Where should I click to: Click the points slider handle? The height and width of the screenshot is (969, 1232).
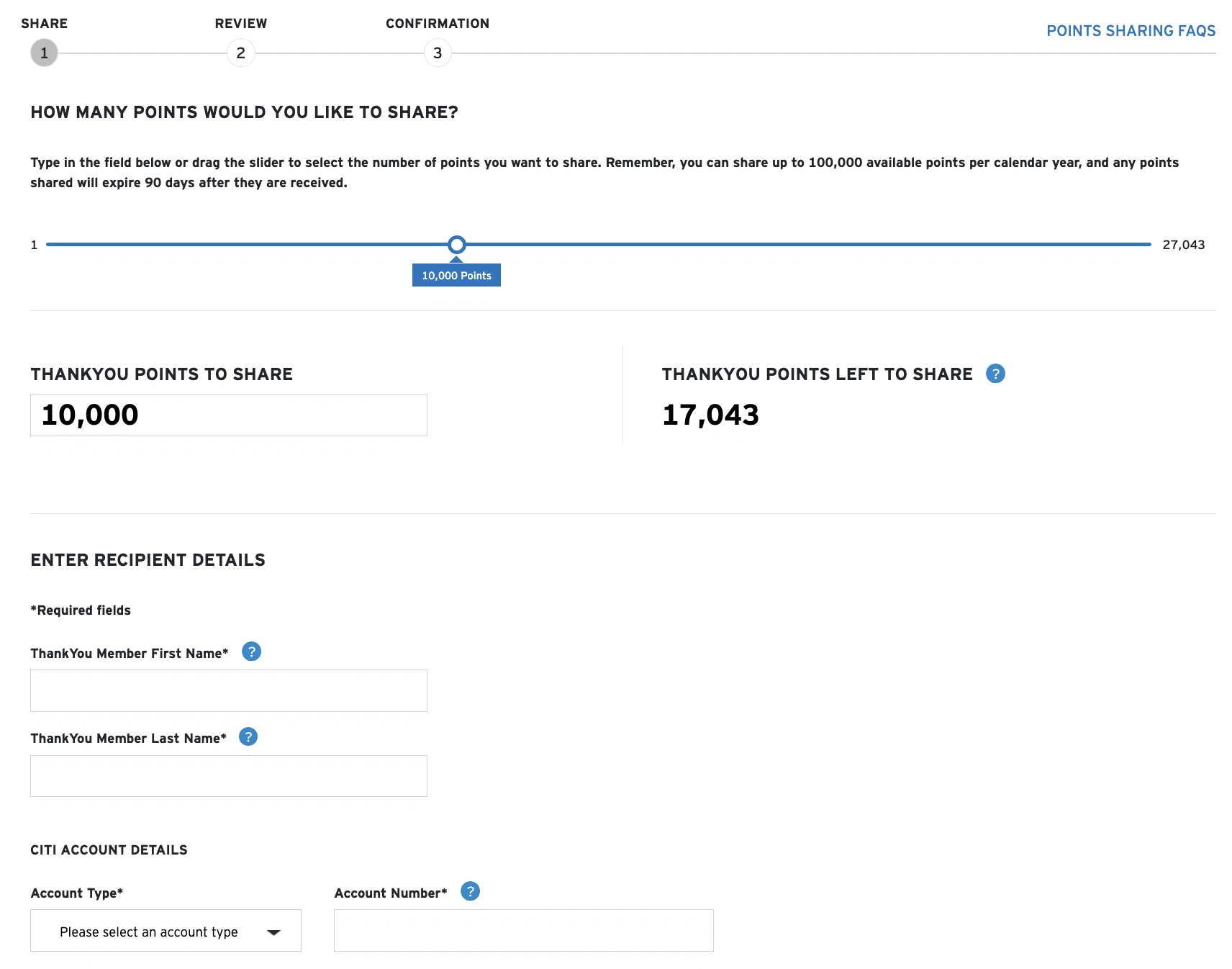point(456,245)
